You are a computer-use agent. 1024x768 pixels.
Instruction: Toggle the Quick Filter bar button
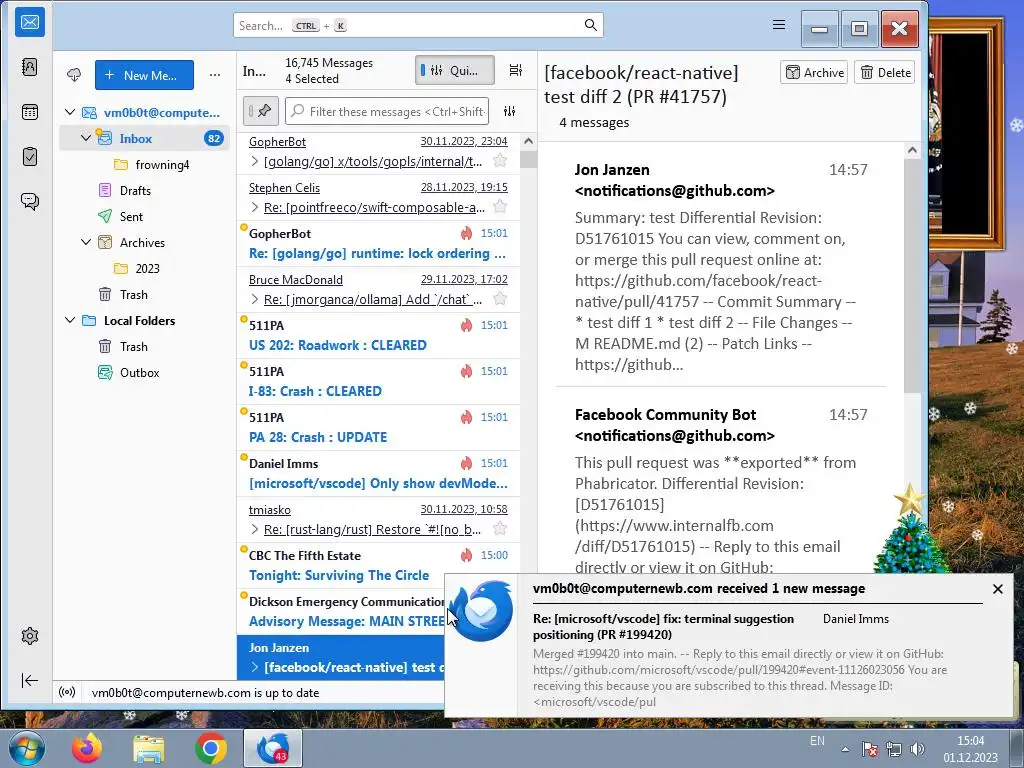tap(455, 71)
